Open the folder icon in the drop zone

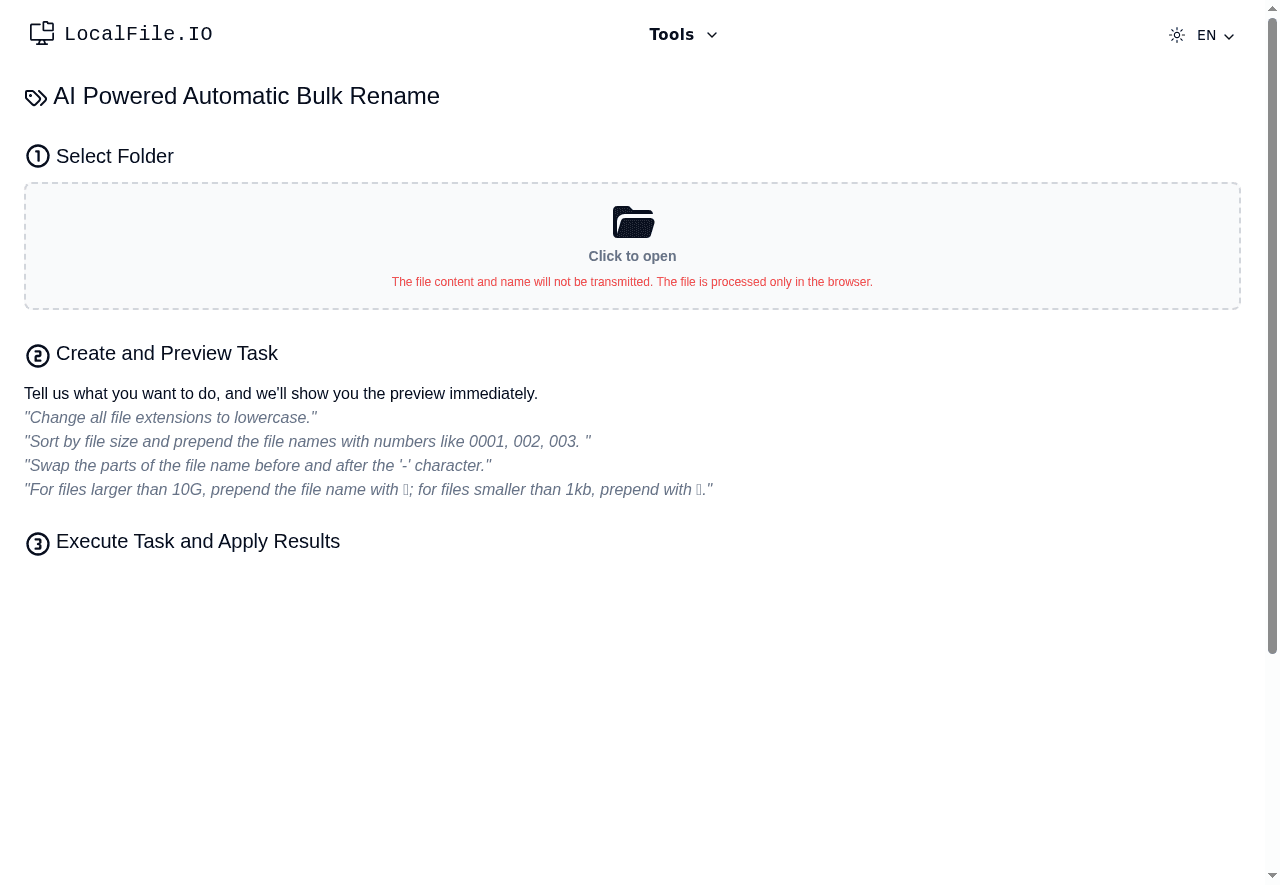point(632,222)
